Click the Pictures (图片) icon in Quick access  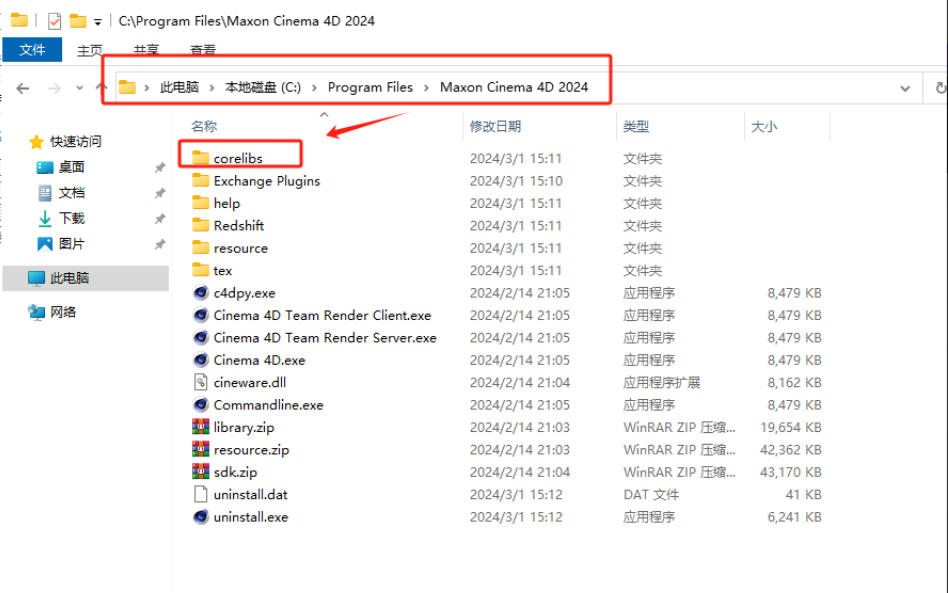(45, 244)
